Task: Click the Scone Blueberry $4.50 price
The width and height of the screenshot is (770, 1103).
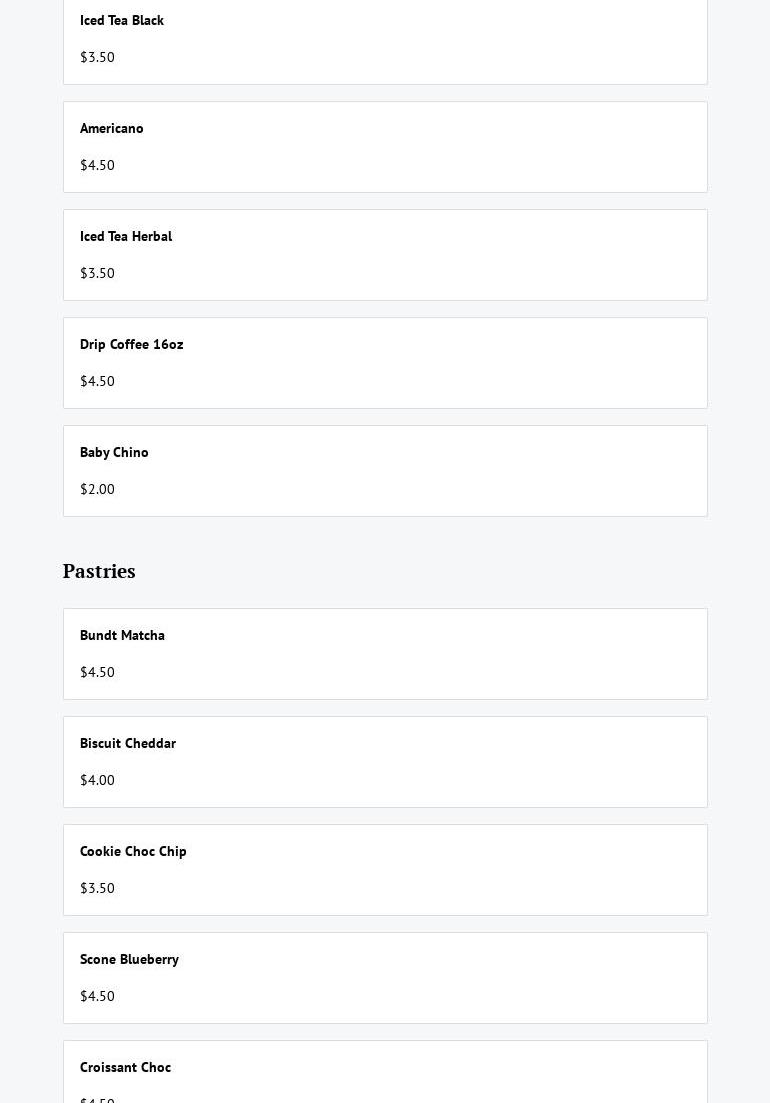Action: pyautogui.click(x=97, y=996)
